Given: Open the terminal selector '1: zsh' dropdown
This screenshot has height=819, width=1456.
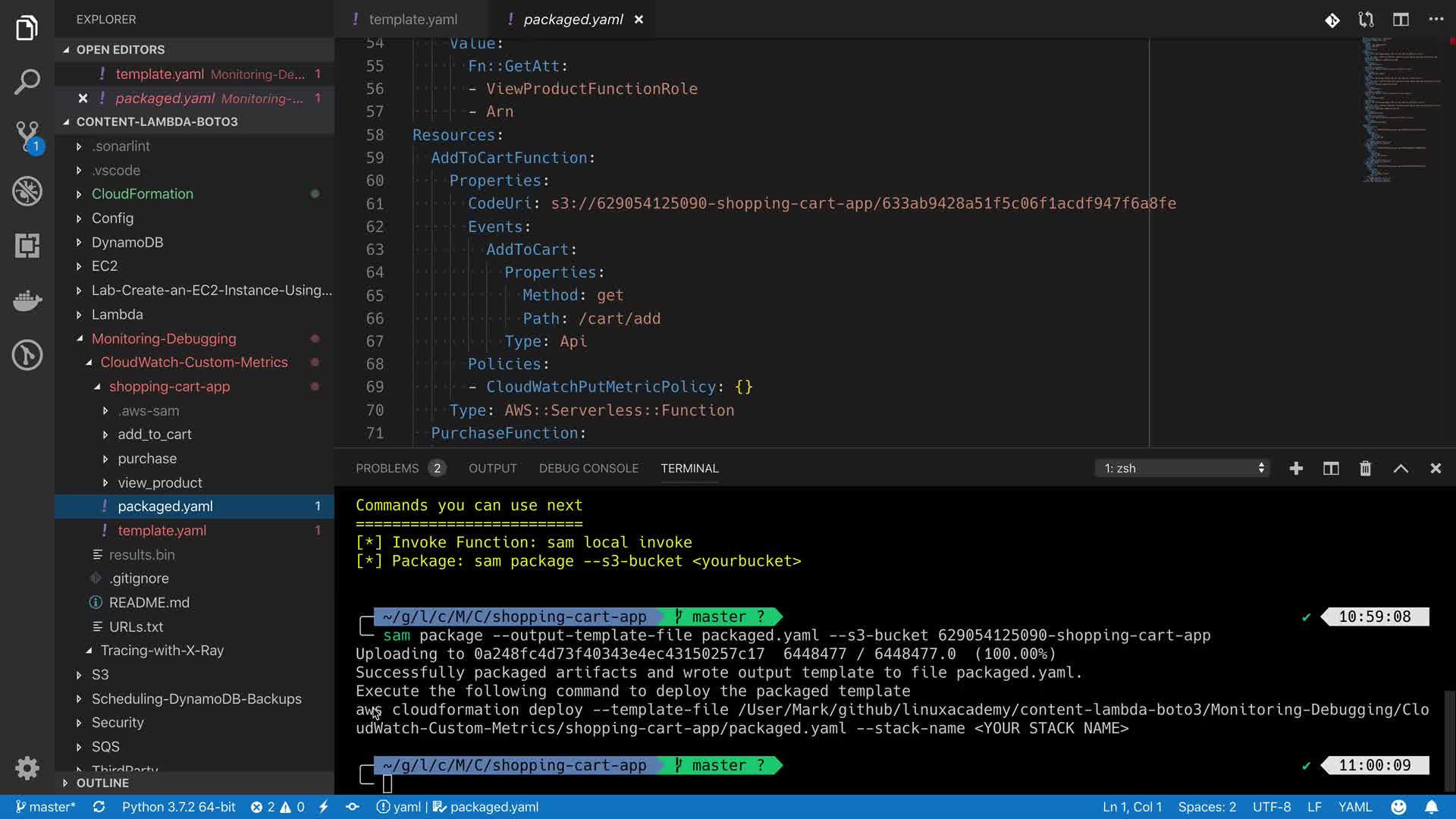Looking at the screenshot, I should pyautogui.click(x=1183, y=469).
